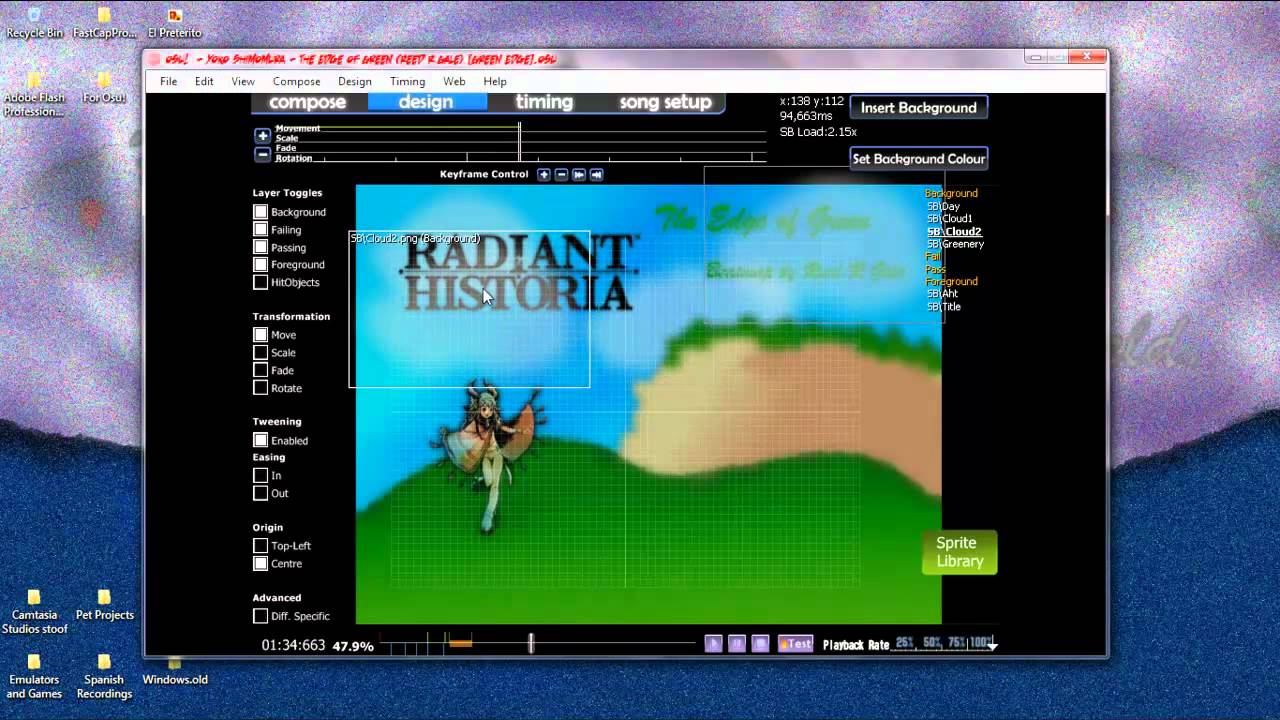Screen dimensions: 1280x720
Task: Click the Insert Background button
Action: tap(919, 108)
